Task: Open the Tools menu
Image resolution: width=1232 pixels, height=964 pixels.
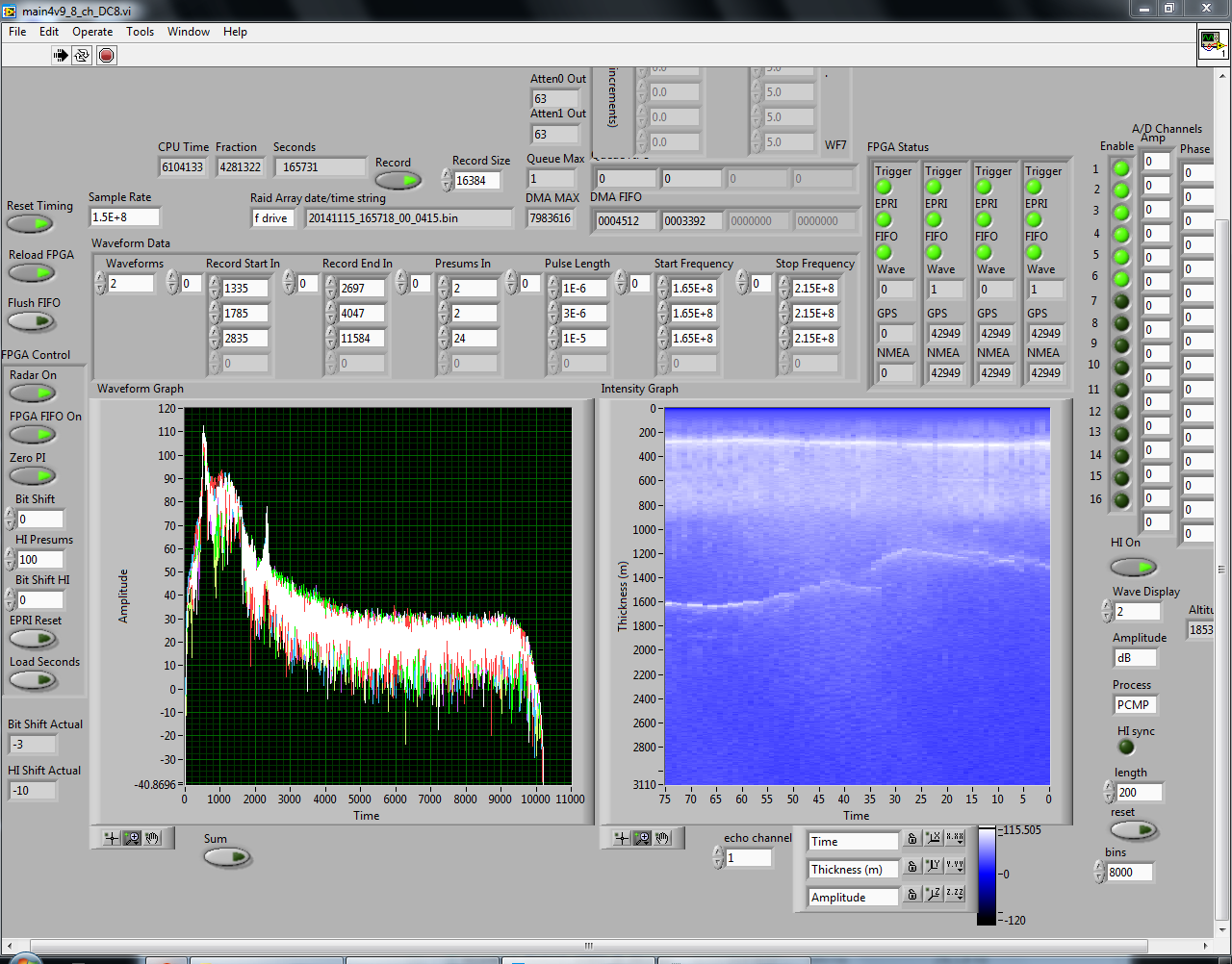Action: pyautogui.click(x=140, y=32)
